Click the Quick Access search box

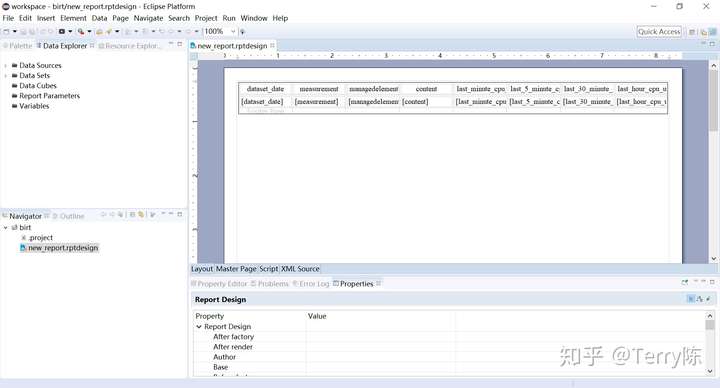pyautogui.click(x=659, y=31)
